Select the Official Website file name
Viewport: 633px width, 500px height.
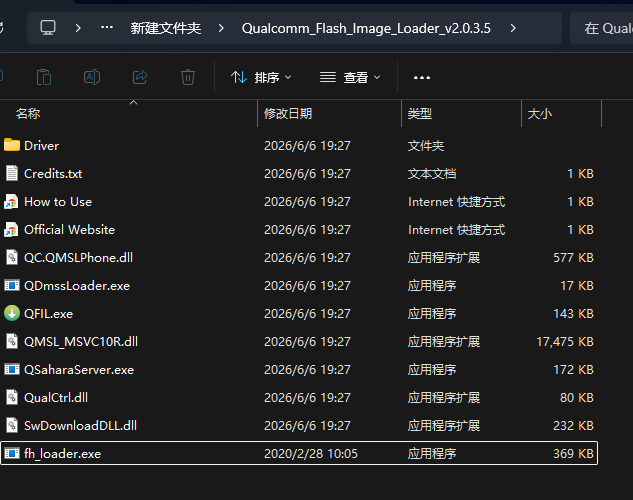[x=69, y=230]
